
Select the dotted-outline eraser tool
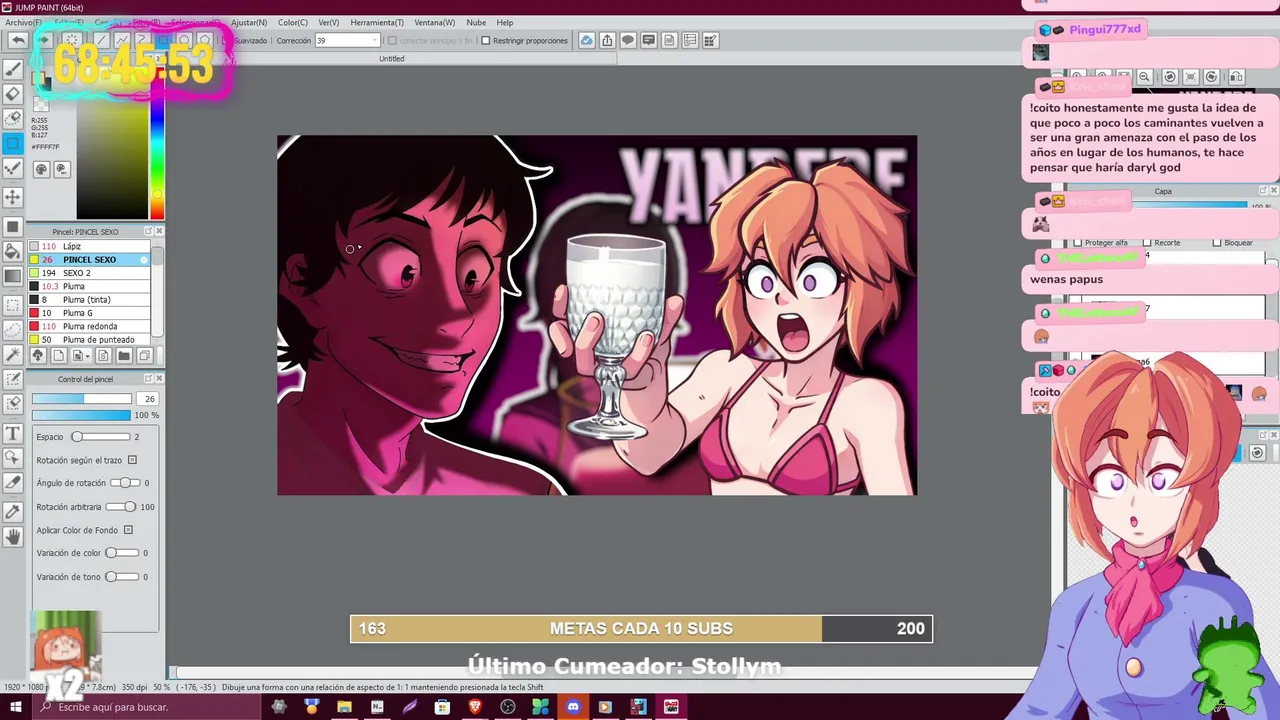(x=13, y=119)
